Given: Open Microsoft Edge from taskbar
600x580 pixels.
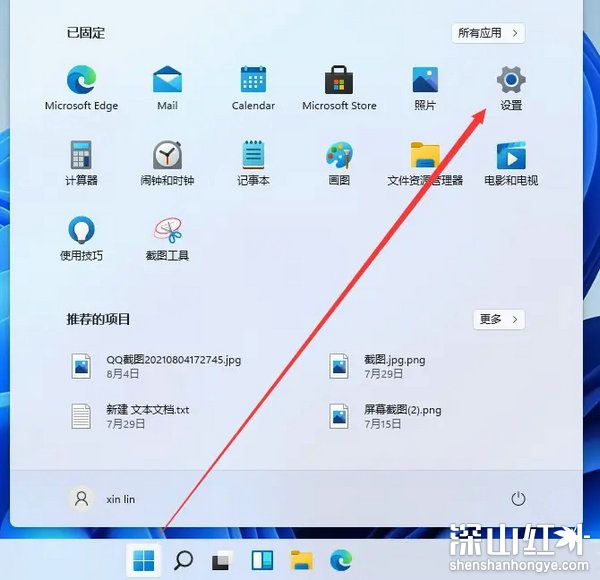Looking at the screenshot, I should 341,560.
